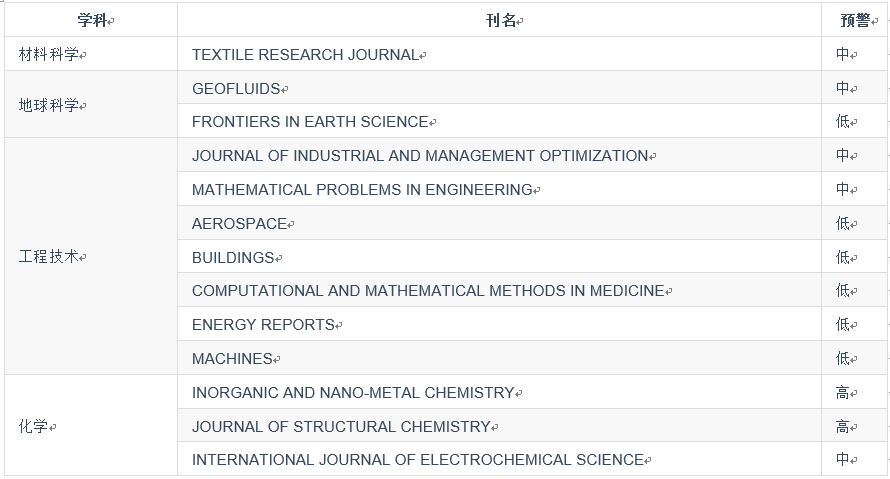Click the TEXTILE RESEARCH JOURNAL cell
The height and width of the screenshot is (479, 890).
305,55
